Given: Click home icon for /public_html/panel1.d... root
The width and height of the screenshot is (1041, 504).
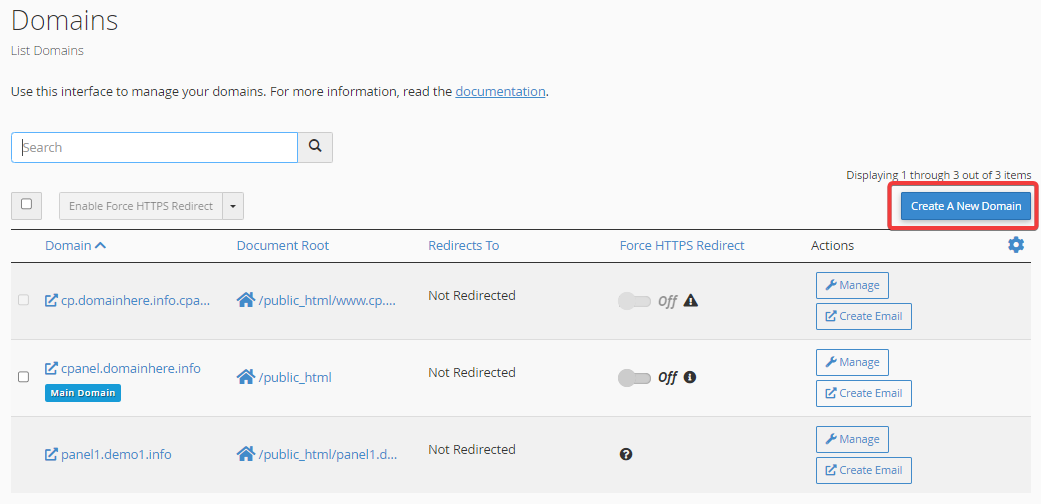Looking at the screenshot, I should [246, 454].
